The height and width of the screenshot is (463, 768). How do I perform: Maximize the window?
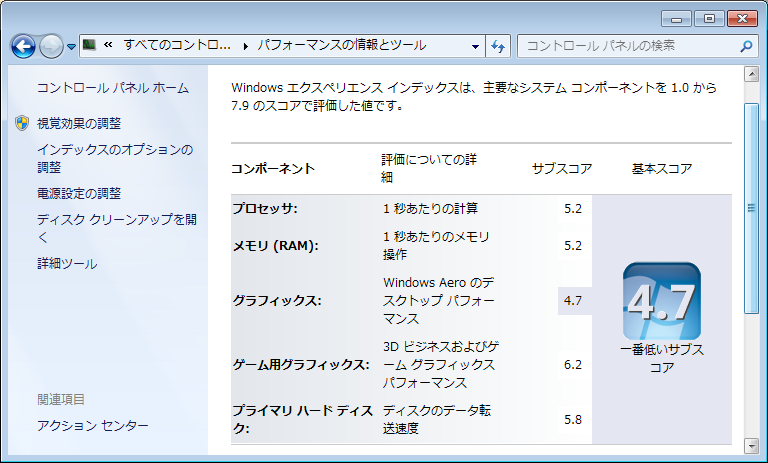point(709,19)
